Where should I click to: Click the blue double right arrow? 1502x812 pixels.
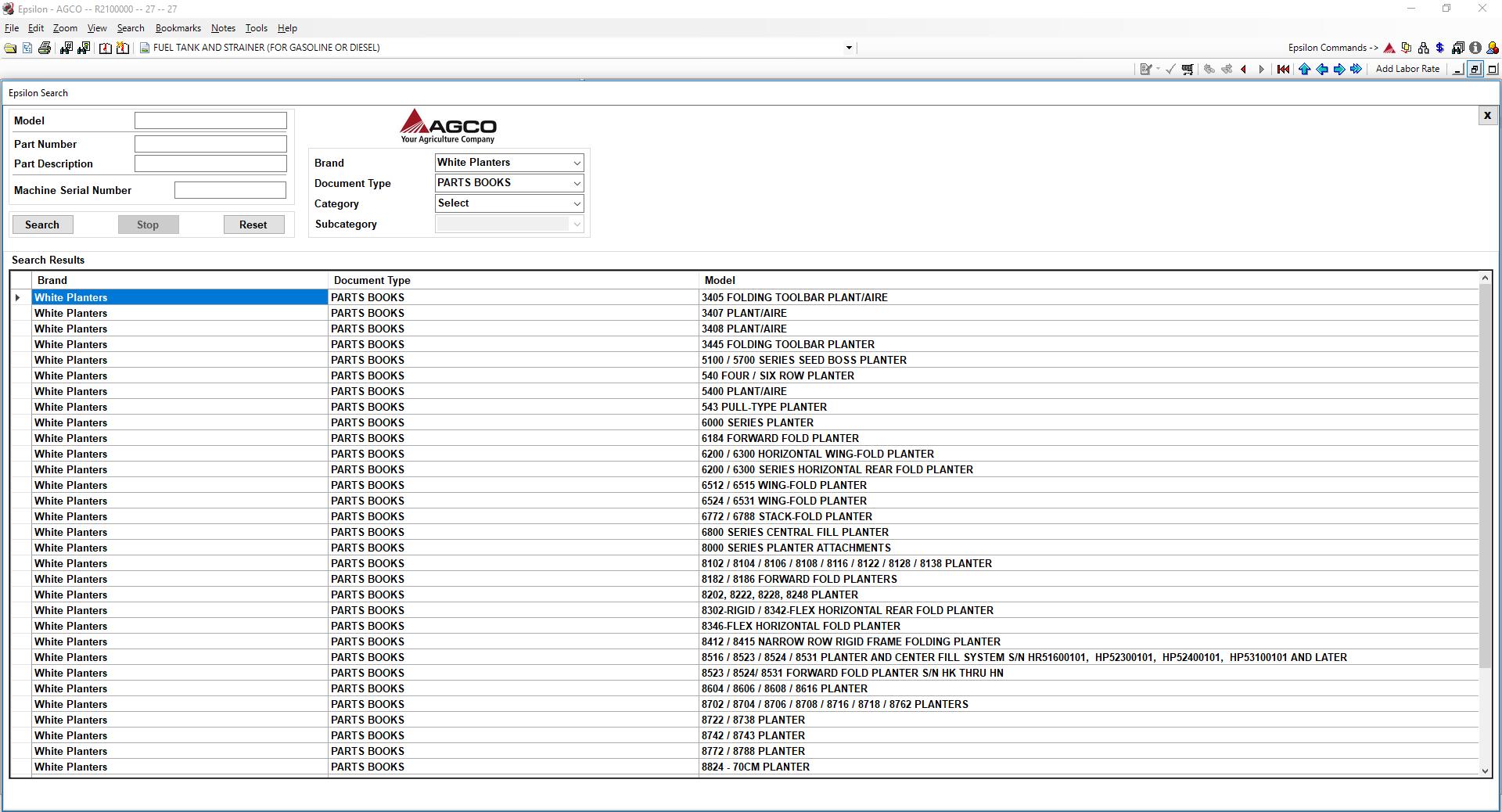(x=1356, y=69)
